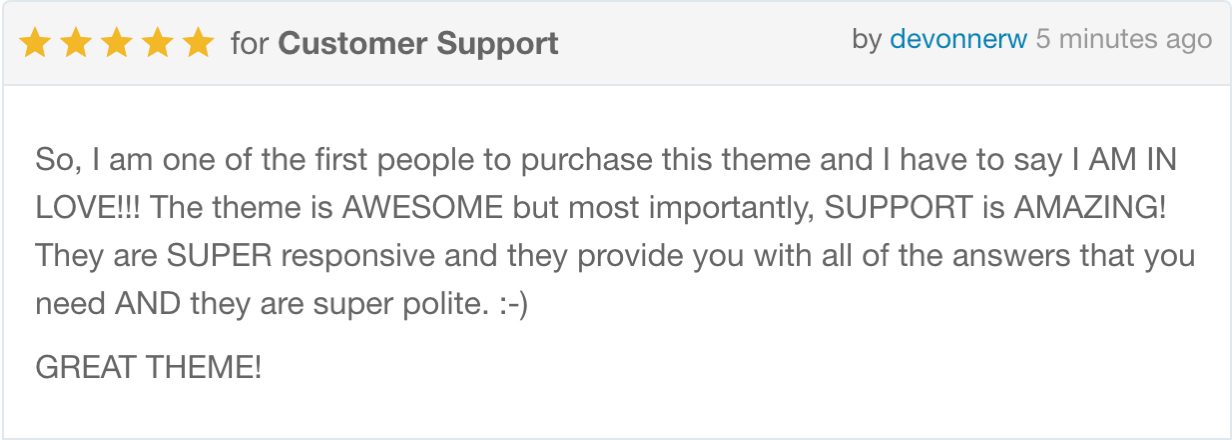1232x440 pixels.
Task: Click the "Customer Support" review category label
Action: [x=418, y=44]
